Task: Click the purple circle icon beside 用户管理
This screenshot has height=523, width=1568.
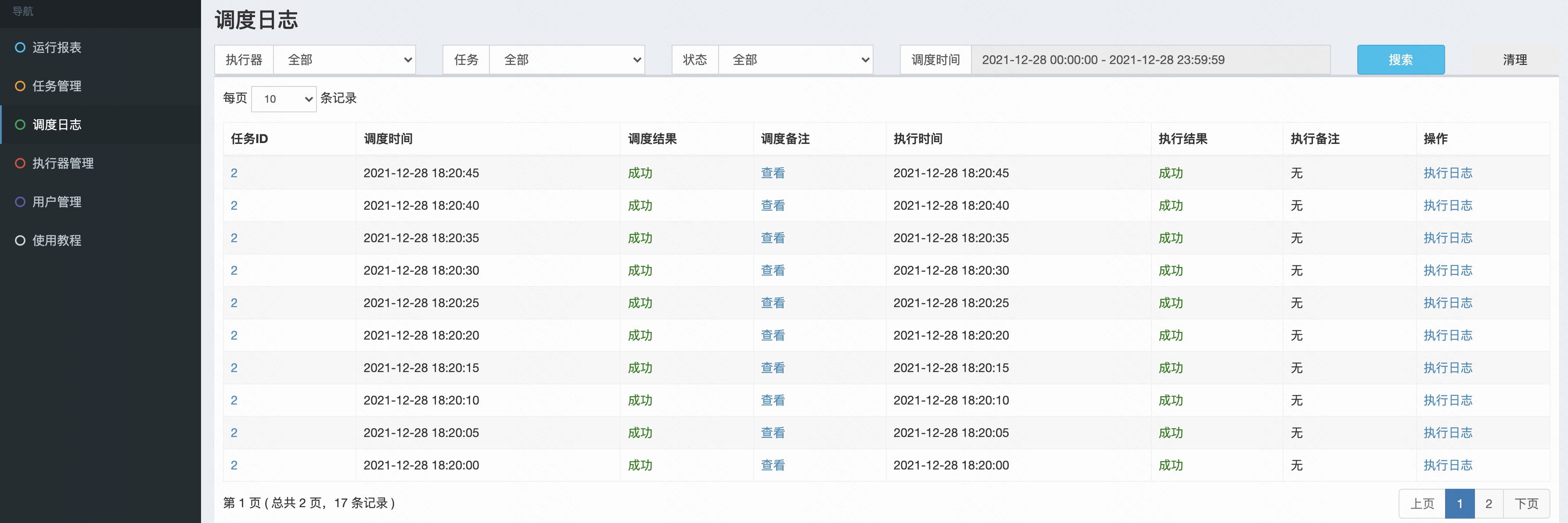Action: click(20, 202)
